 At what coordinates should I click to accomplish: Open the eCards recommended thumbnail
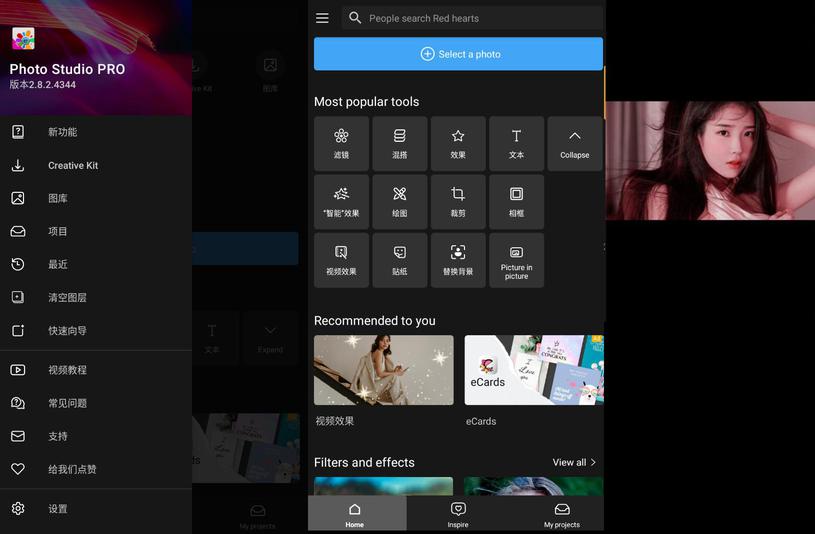(534, 370)
